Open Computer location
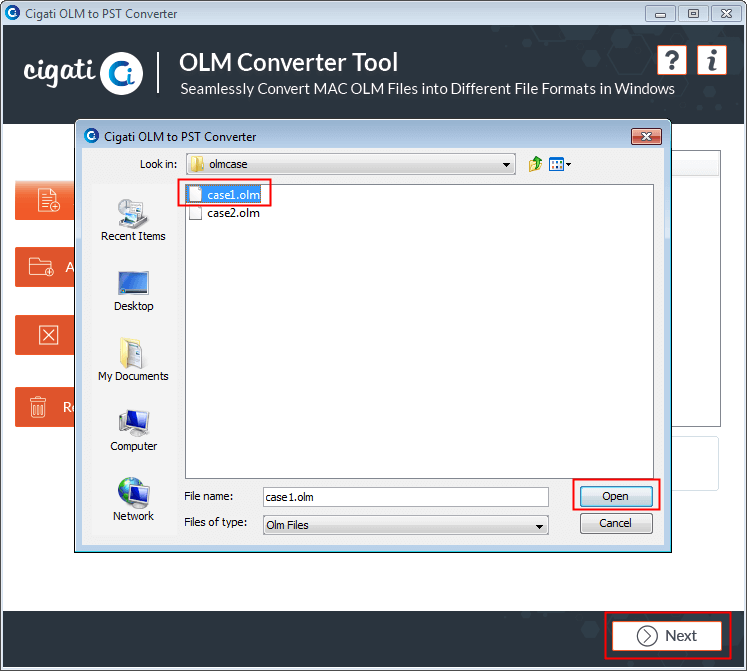747x671 pixels. (133, 431)
